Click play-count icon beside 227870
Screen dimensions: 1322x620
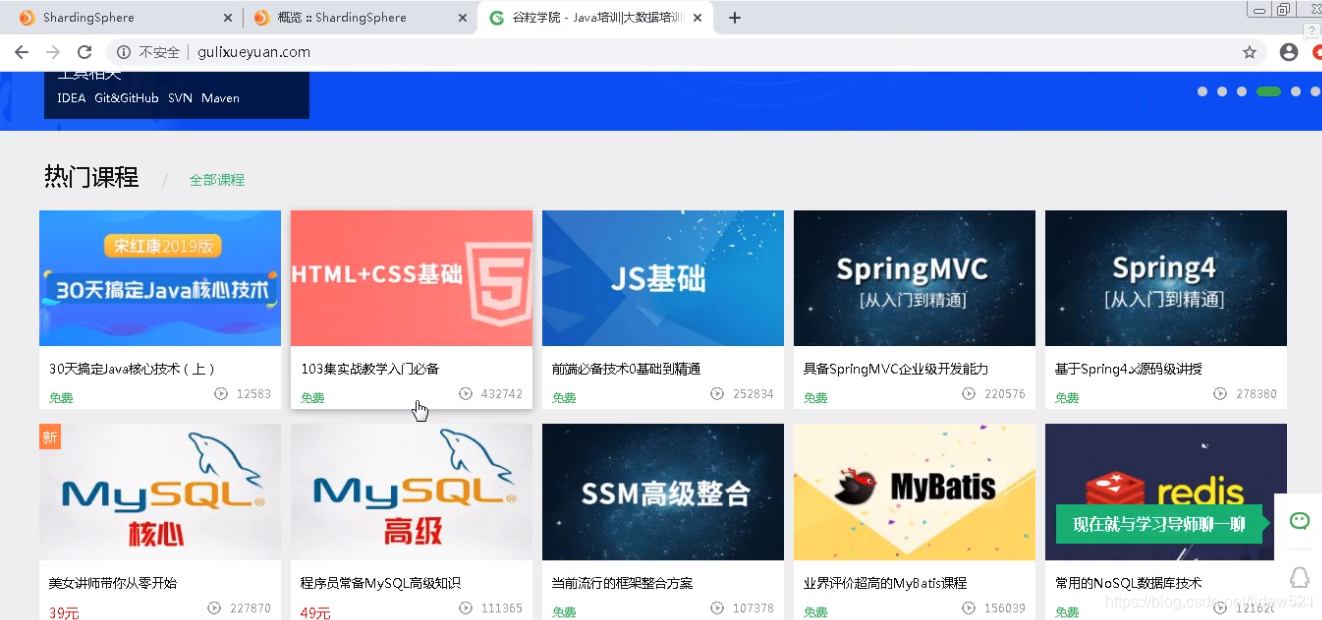point(214,608)
